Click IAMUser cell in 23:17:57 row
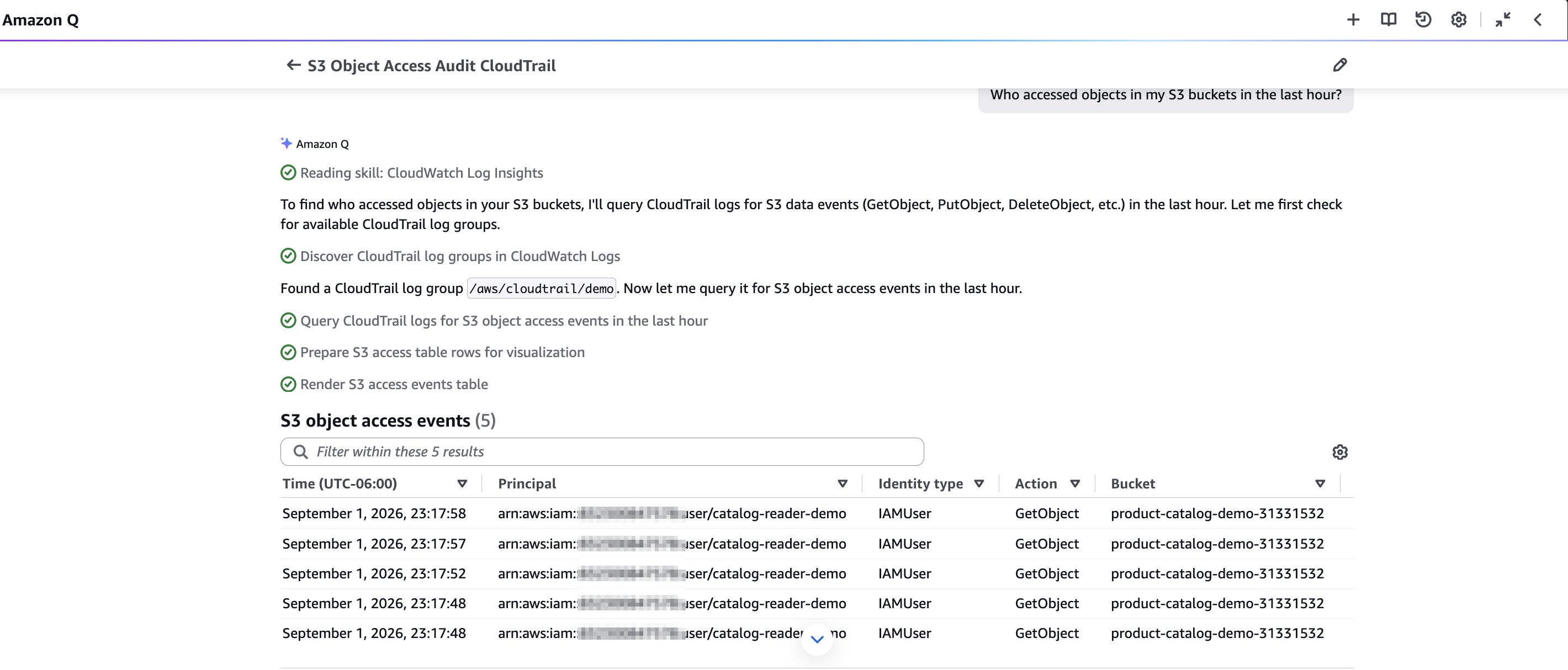This screenshot has height=670, width=1568. (x=904, y=544)
